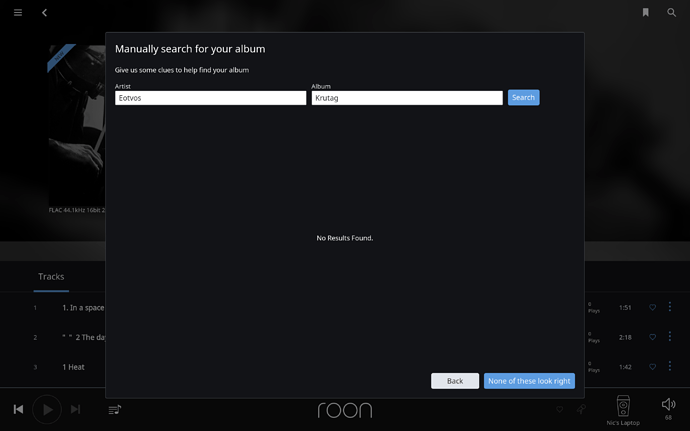This screenshot has height=431, width=690.
Task: Click the 'No Results Found.' message
Action: (345, 238)
